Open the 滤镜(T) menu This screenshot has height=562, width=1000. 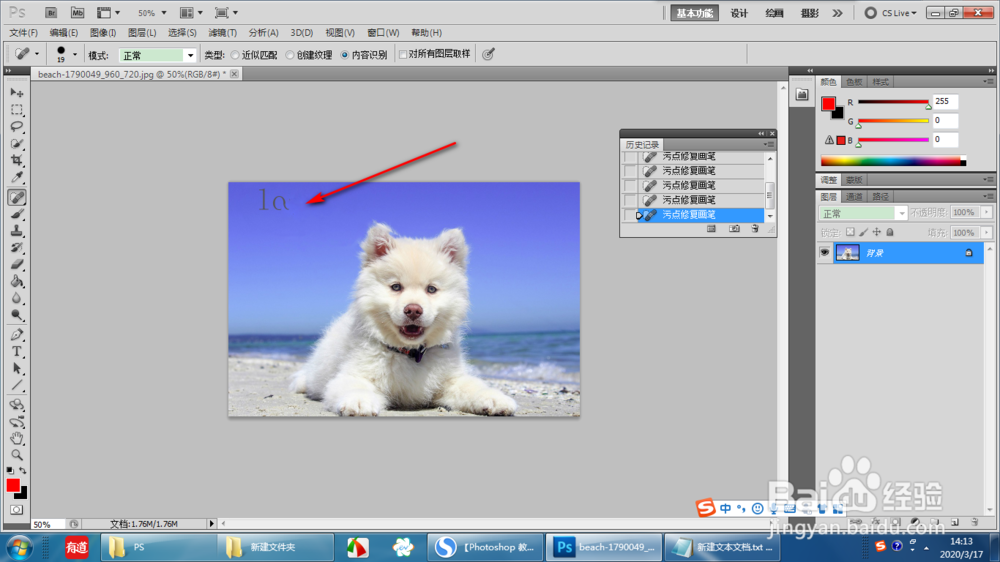click(x=223, y=33)
